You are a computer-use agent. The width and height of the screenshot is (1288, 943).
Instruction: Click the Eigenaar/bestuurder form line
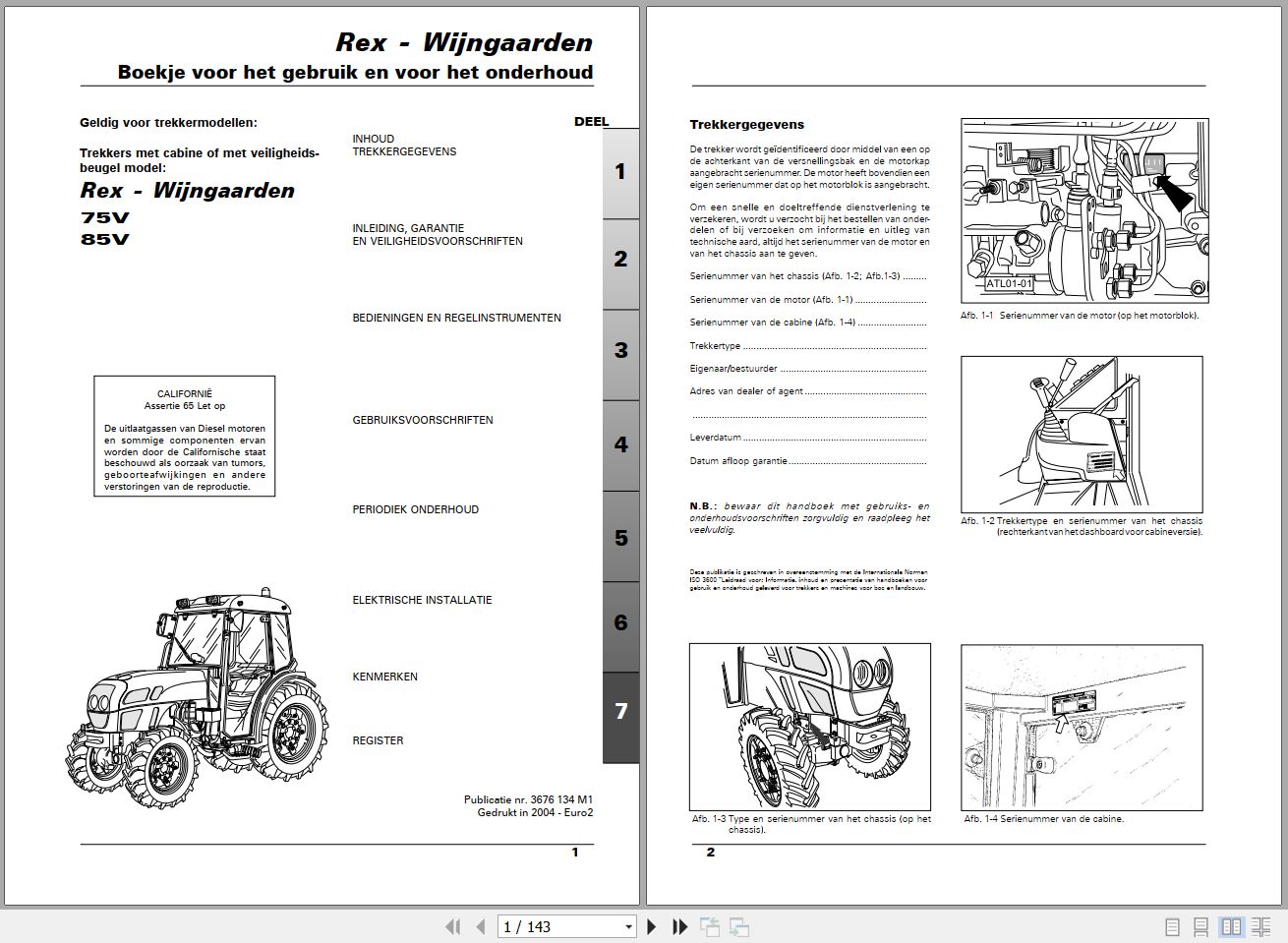point(808,369)
